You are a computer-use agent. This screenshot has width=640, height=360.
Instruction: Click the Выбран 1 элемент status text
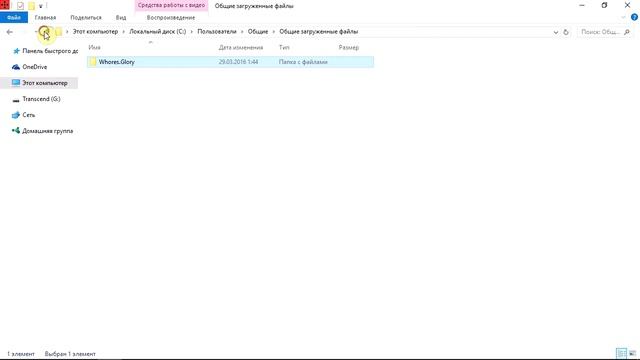click(70, 354)
